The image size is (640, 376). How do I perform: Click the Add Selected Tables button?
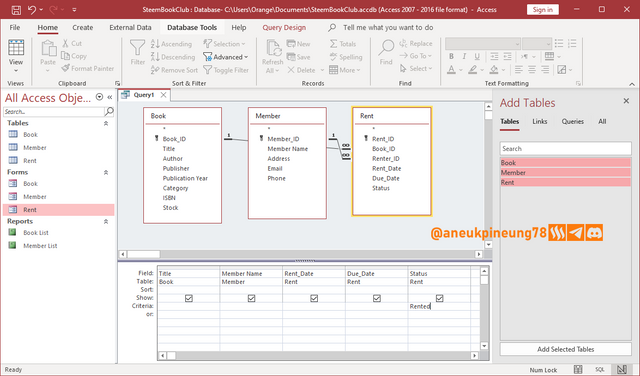point(565,349)
